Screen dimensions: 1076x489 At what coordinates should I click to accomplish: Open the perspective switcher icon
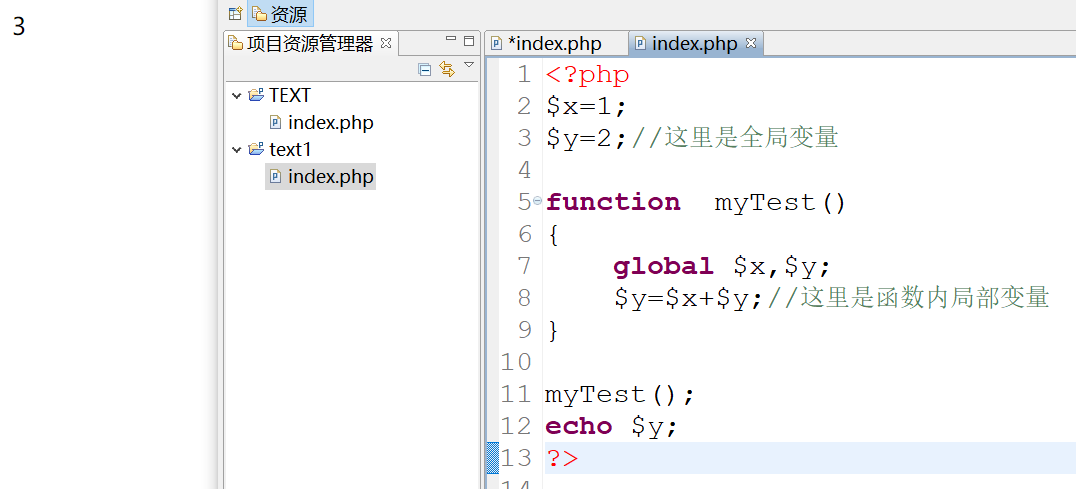[x=235, y=14]
